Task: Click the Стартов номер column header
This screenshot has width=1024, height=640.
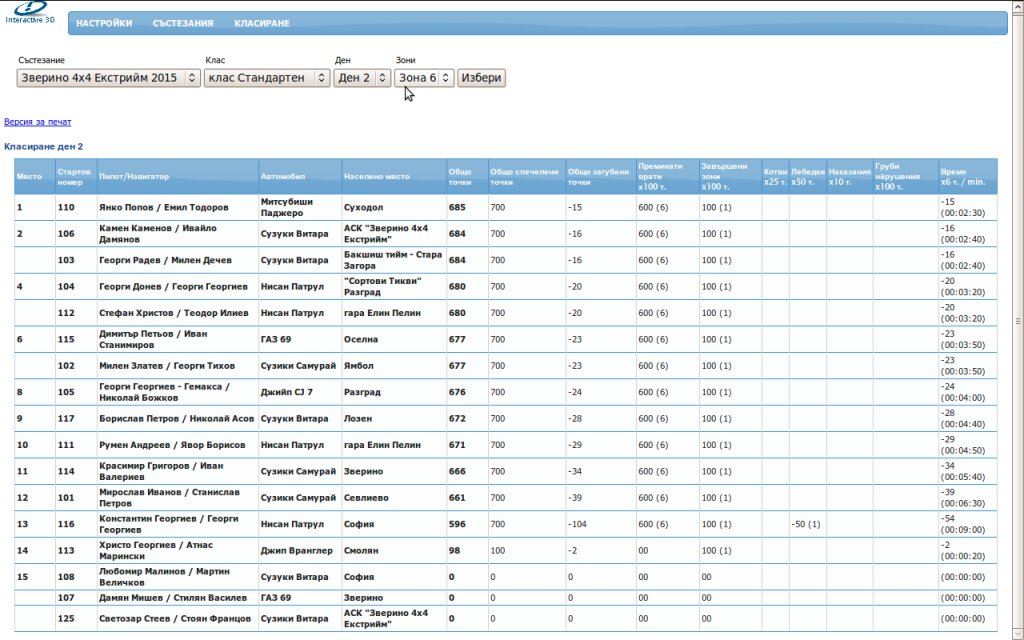Action: coord(75,176)
